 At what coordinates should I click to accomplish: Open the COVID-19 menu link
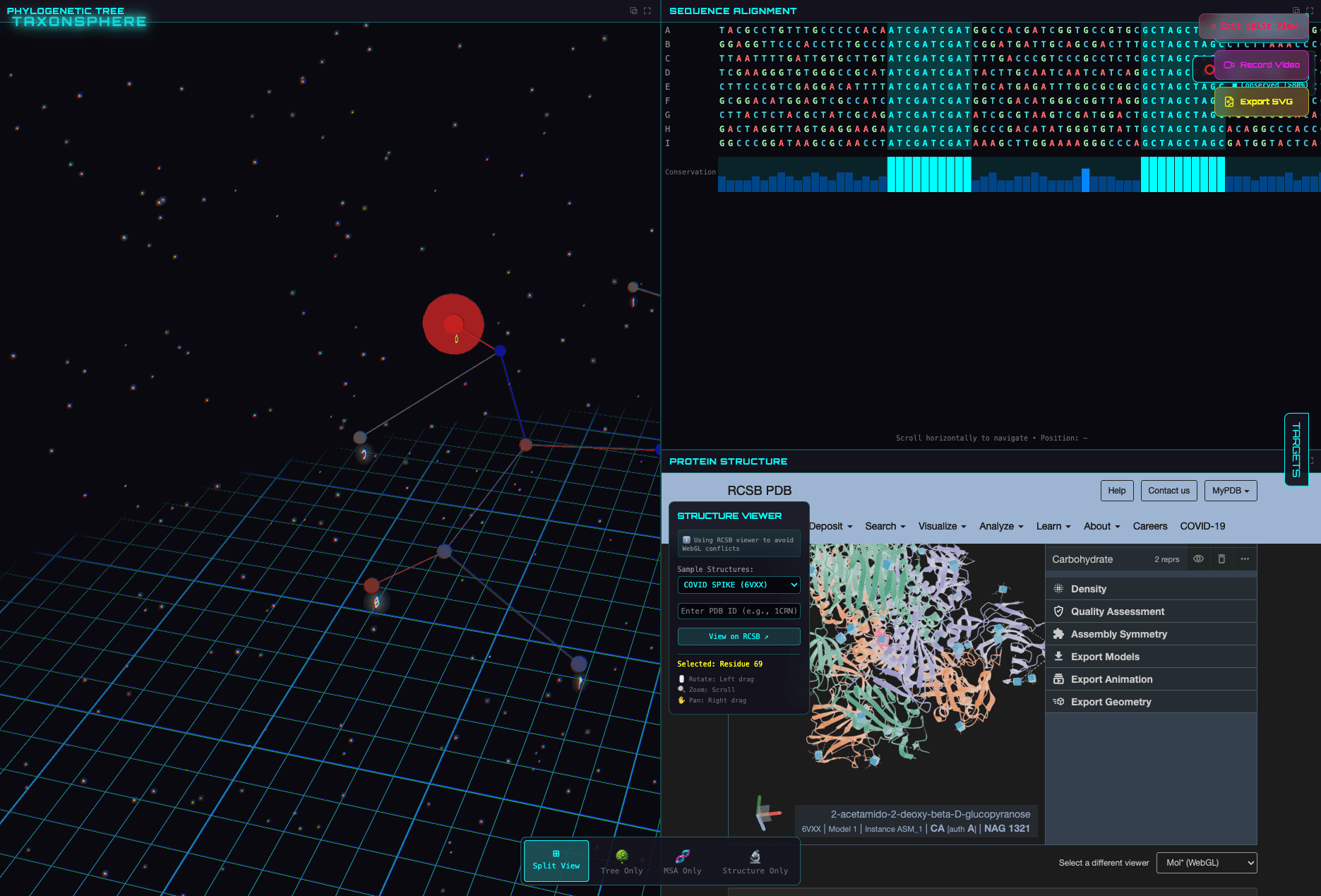tap(1202, 526)
